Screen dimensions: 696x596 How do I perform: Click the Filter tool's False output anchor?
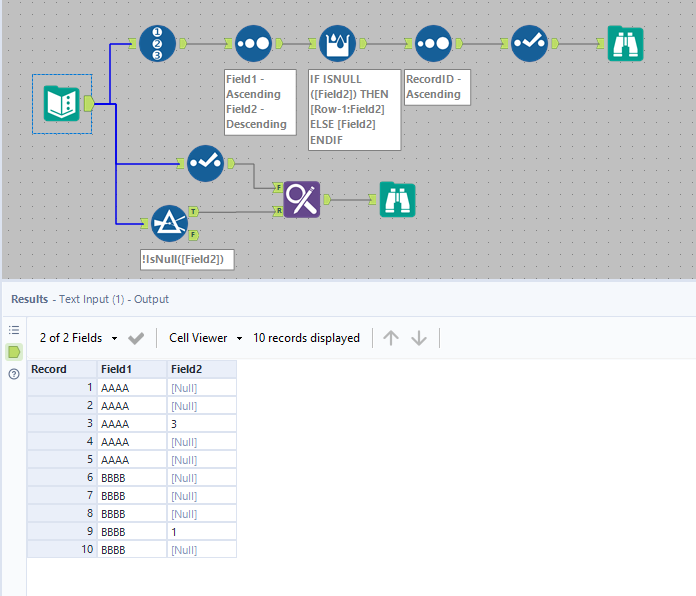click(194, 235)
